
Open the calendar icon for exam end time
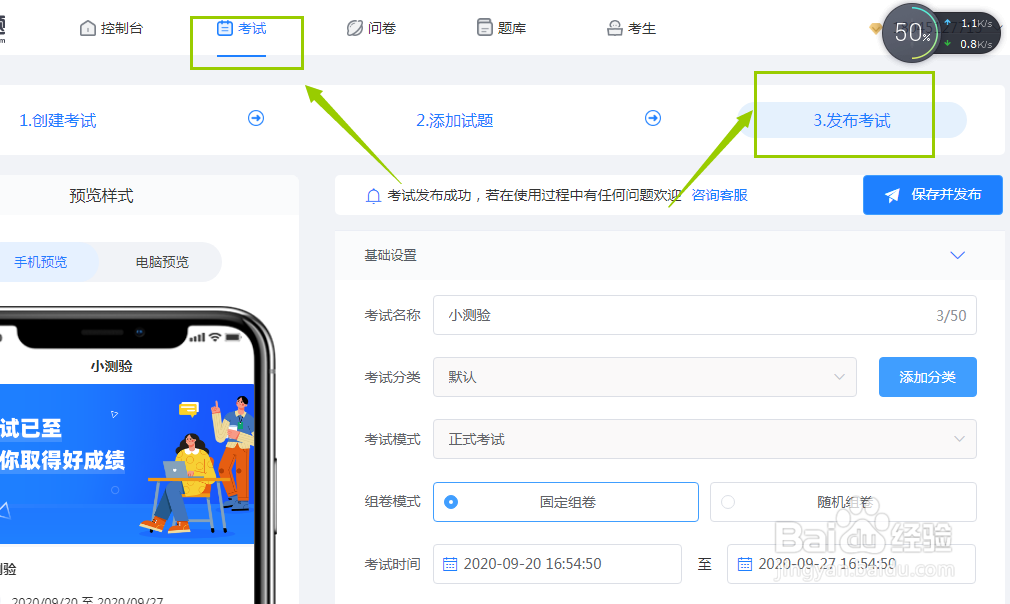pos(744,564)
